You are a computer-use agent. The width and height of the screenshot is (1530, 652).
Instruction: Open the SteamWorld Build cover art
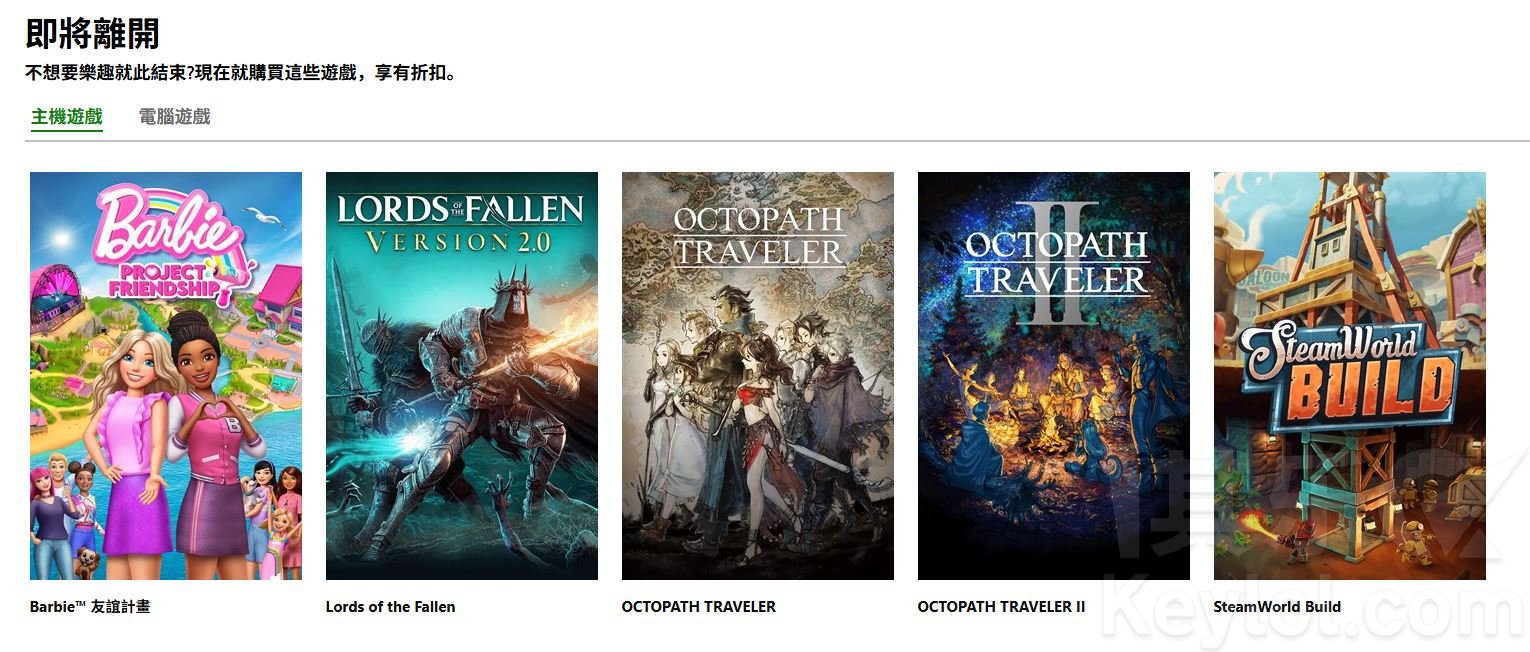[1350, 376]
